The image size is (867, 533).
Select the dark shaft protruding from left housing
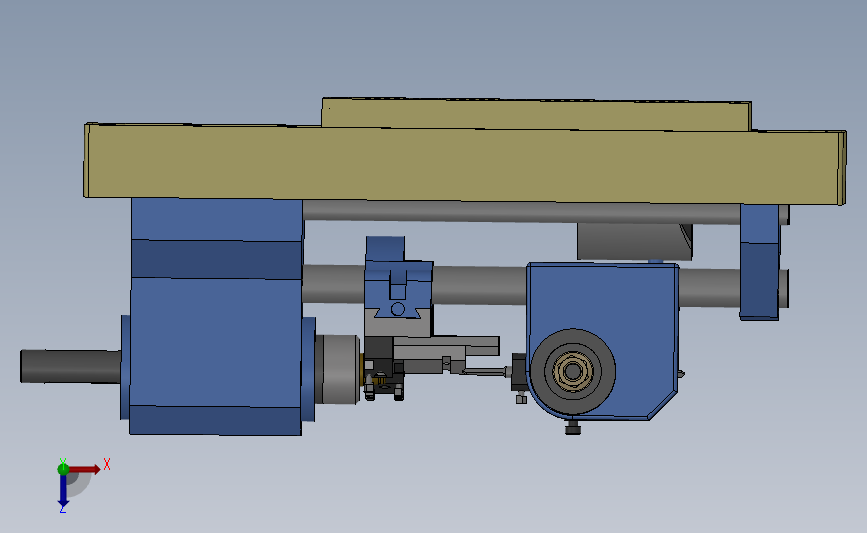[71, 366]
